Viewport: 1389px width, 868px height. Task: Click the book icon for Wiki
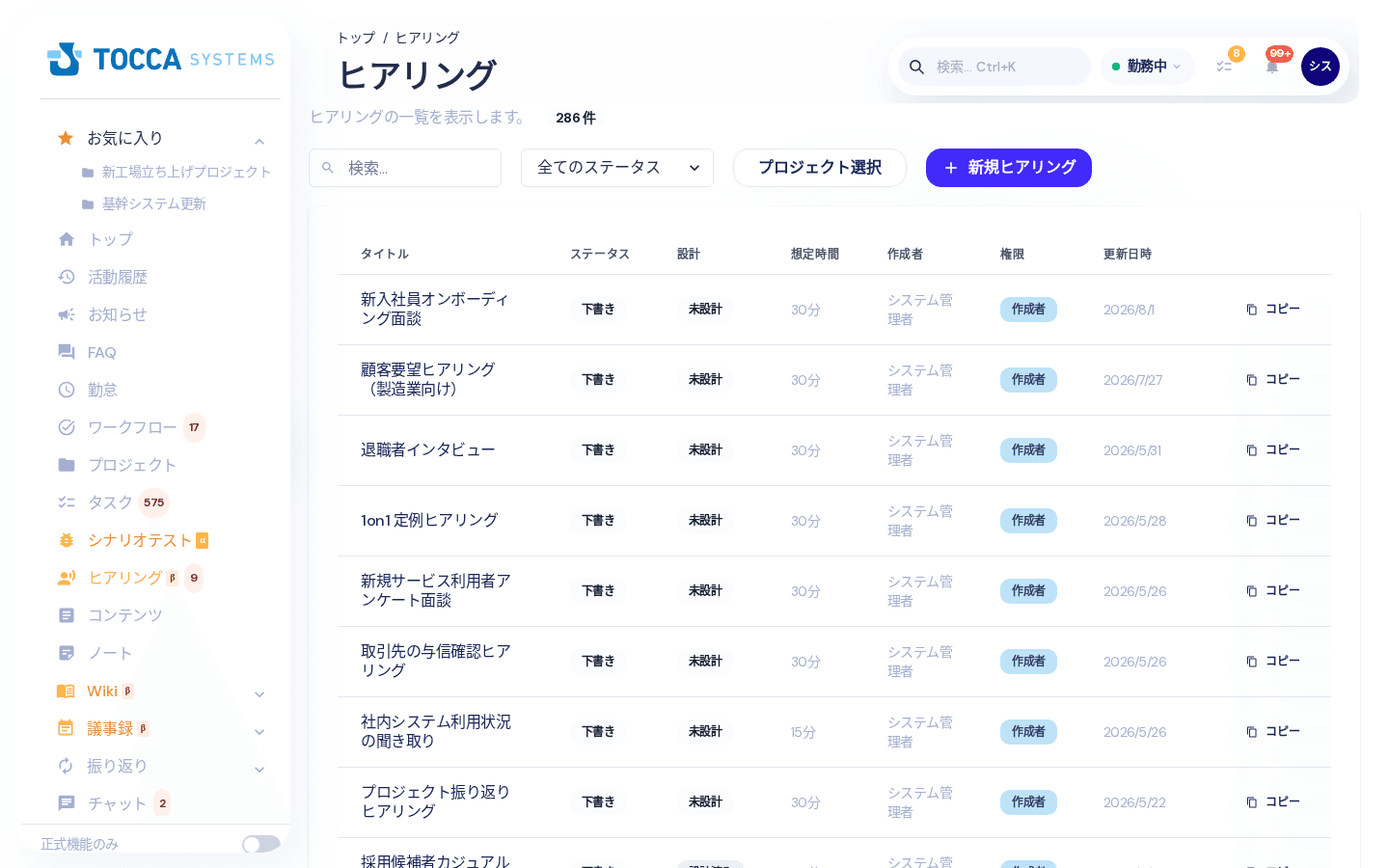[66, 691]
